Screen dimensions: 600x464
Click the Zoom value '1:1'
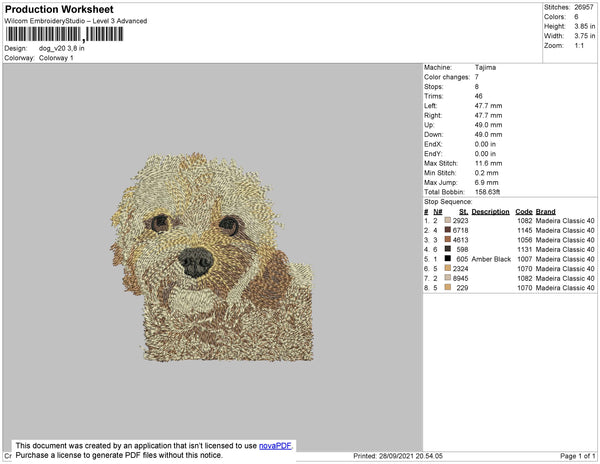click(x=579, y=46)
